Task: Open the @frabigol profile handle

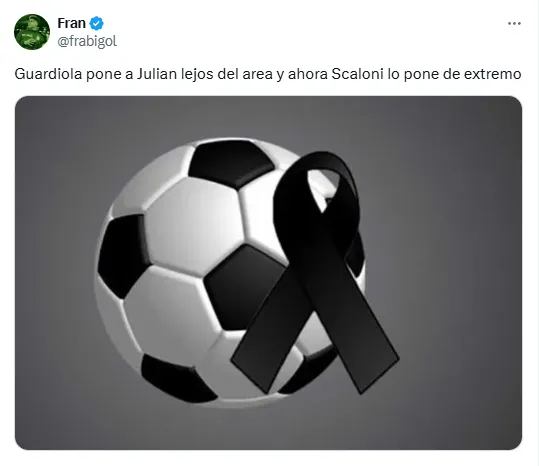Action: pos(87,41)
